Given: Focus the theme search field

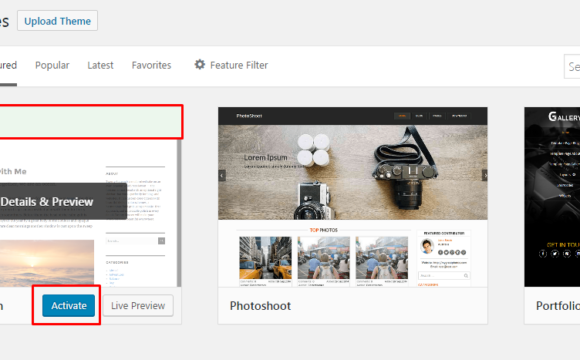Looking at the screenshot, I should click(x=572, y=67).
